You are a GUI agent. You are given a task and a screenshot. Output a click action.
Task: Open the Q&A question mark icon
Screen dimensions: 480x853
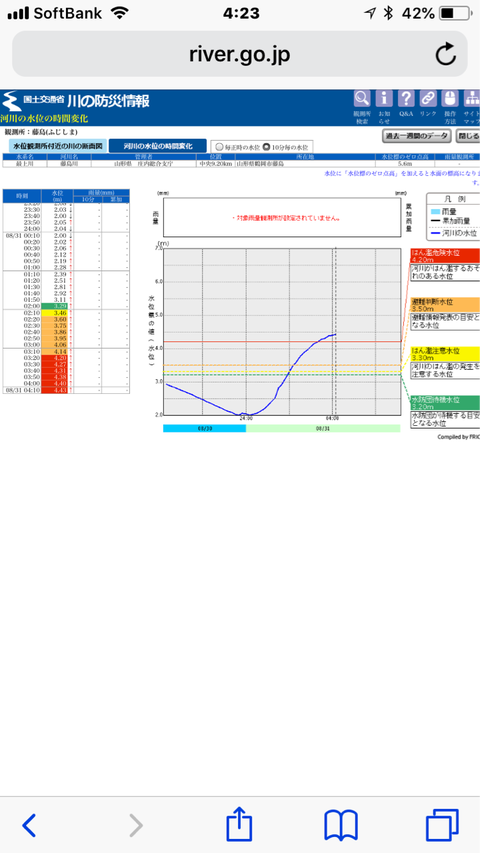pos(406,98)
